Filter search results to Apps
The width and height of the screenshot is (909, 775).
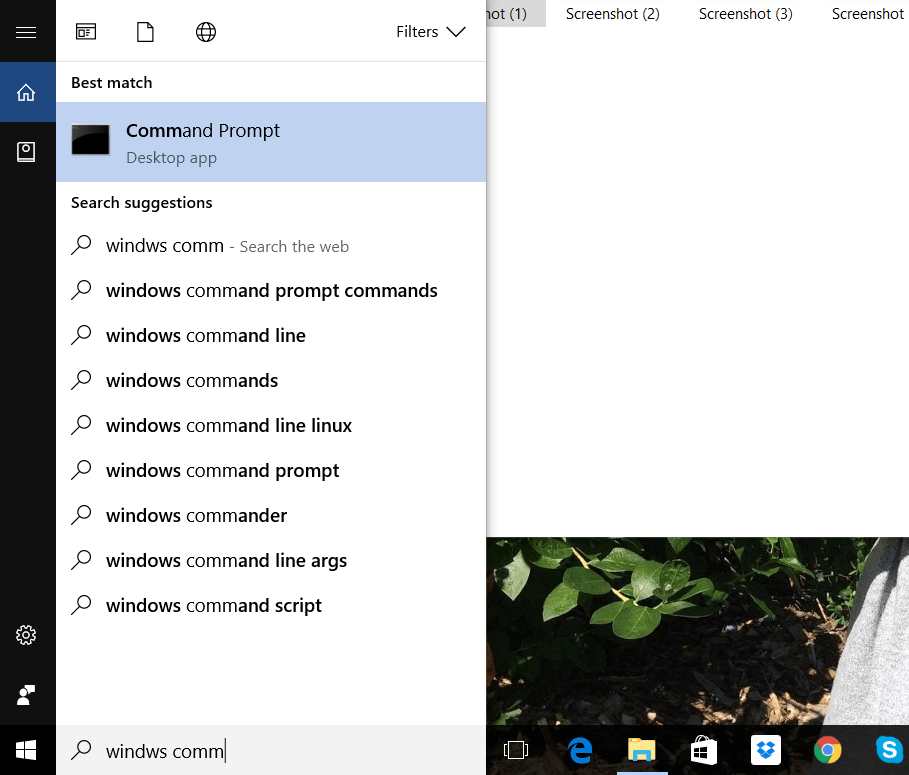point(85,31)
